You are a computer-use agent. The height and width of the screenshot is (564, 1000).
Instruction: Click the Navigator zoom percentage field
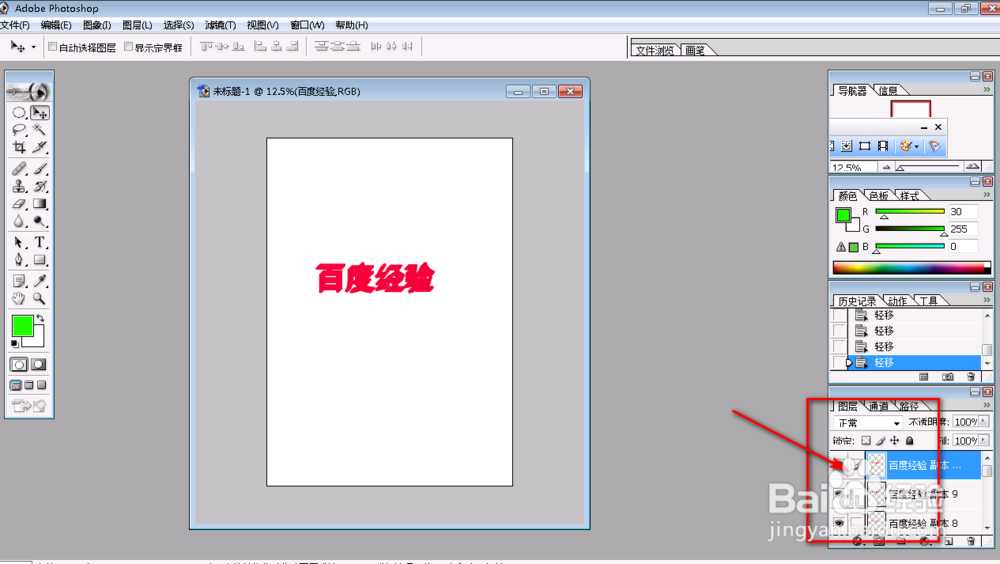[852, 167]
